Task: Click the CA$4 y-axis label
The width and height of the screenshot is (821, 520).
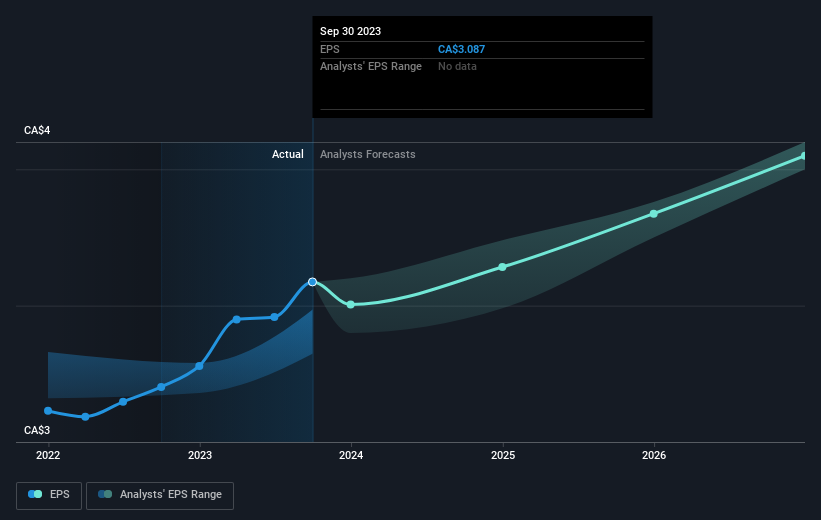Action: (37, 130)
